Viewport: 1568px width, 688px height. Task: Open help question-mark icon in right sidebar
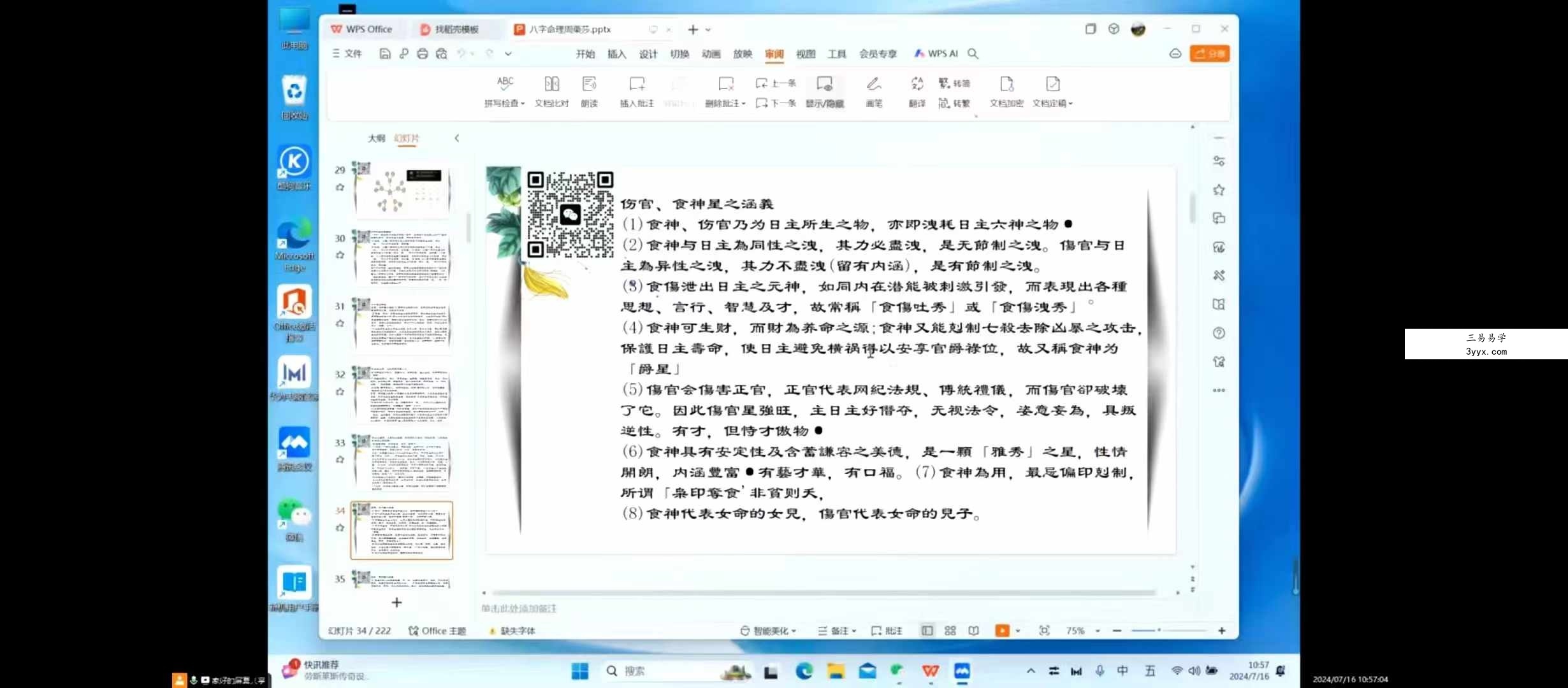1219,333
